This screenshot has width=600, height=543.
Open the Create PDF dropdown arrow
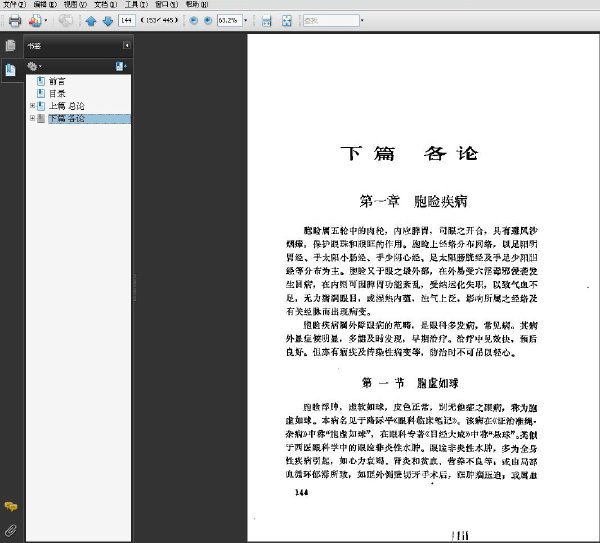(46, 21)
